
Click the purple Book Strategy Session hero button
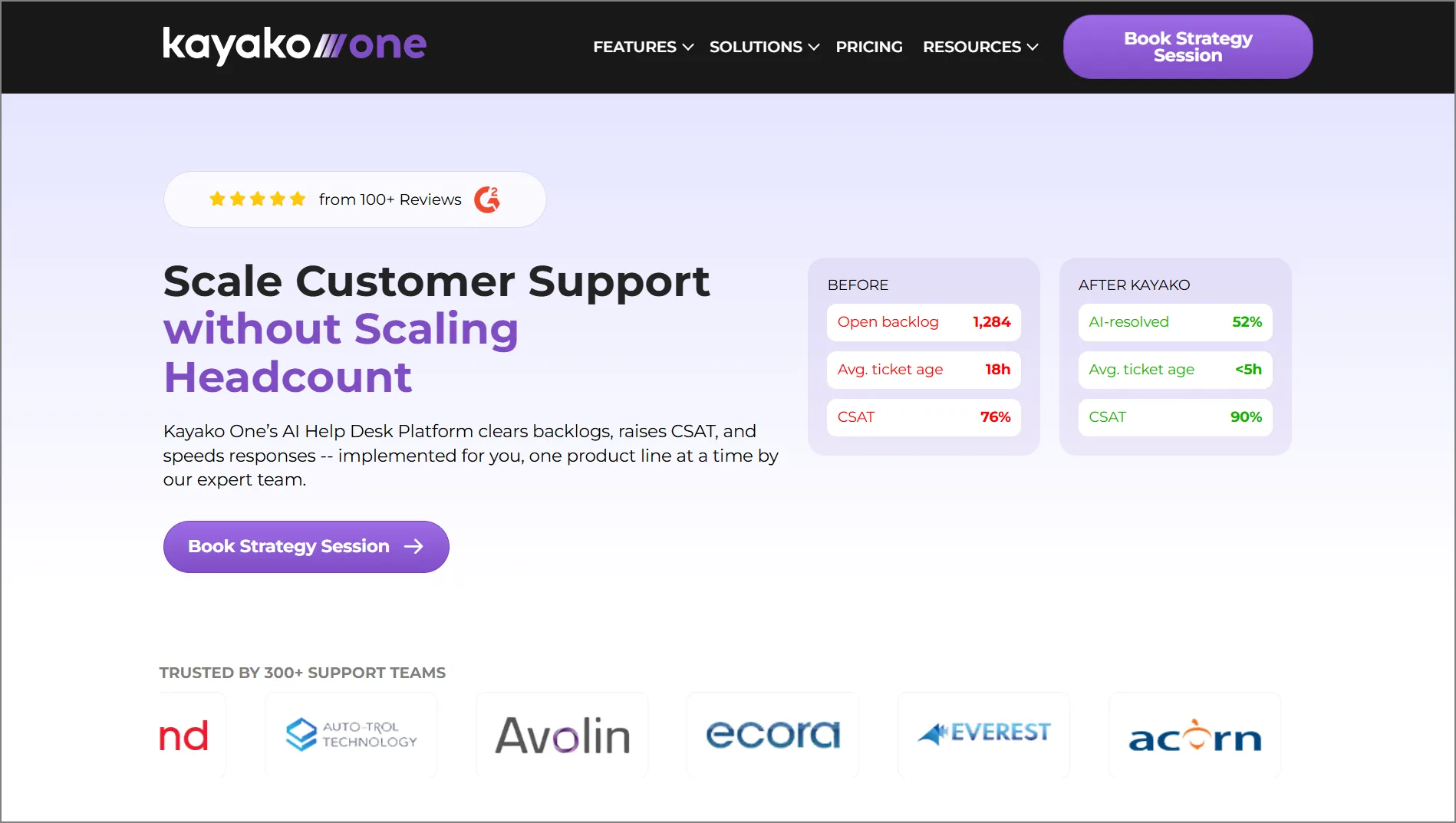click(305, 546)
